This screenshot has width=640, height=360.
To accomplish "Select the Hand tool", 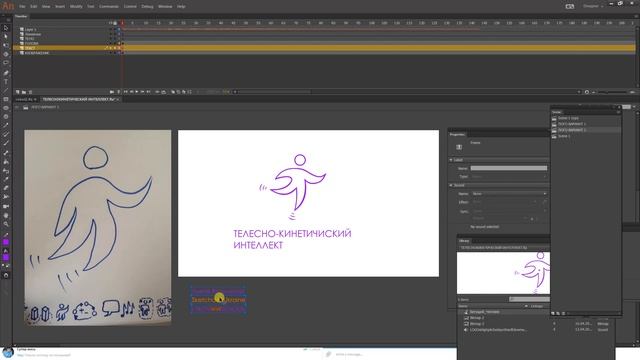I will [6, 215].
